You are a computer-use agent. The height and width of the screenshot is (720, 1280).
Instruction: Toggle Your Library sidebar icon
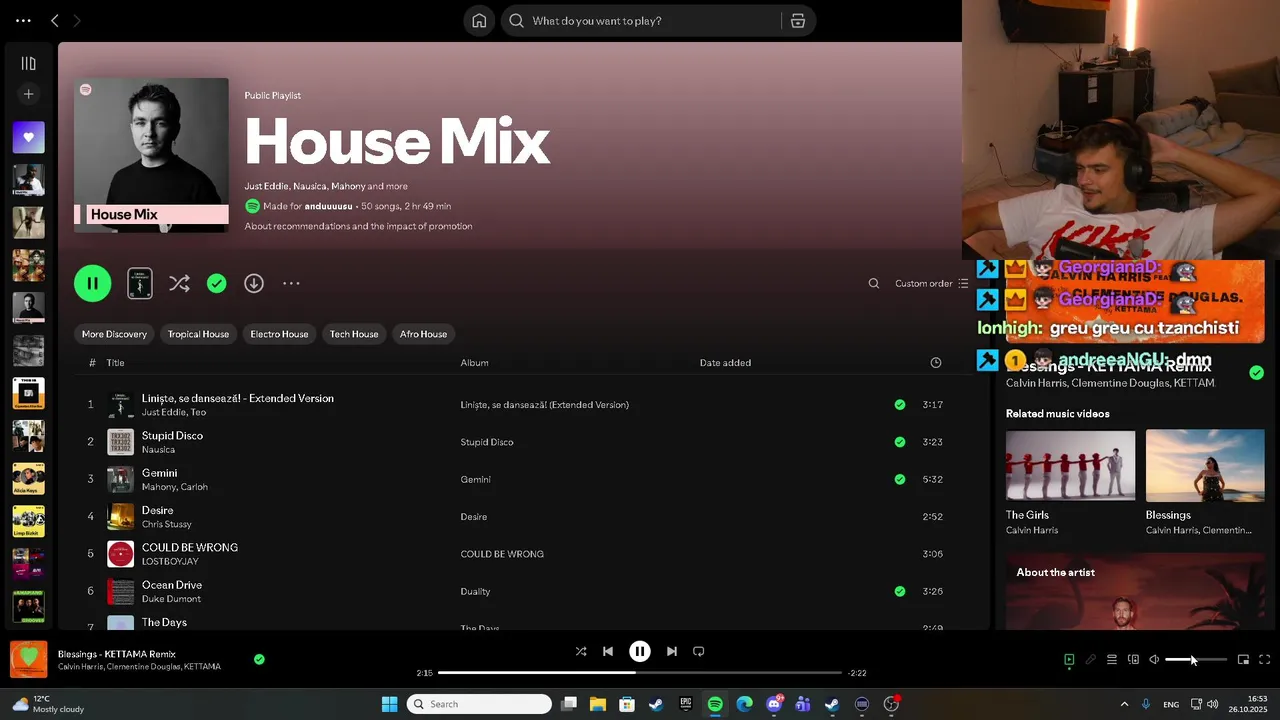tap(28, 63)
